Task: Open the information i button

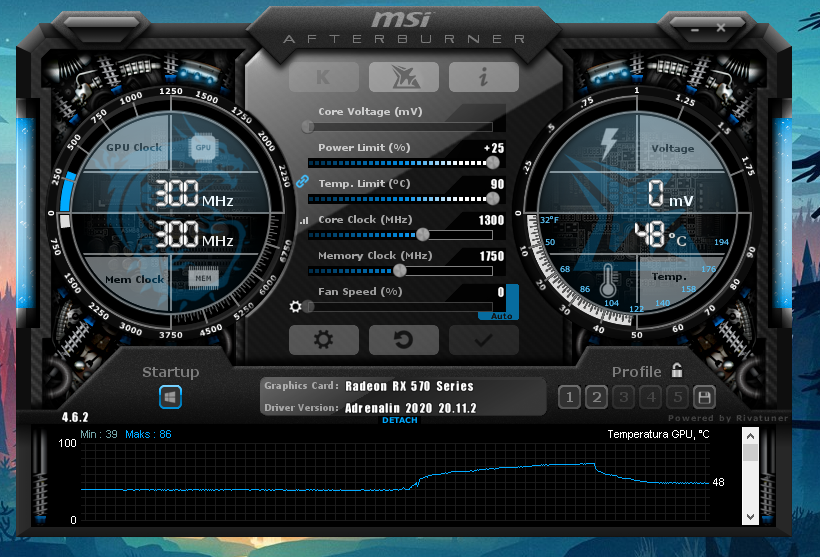Action: [484, 77]
